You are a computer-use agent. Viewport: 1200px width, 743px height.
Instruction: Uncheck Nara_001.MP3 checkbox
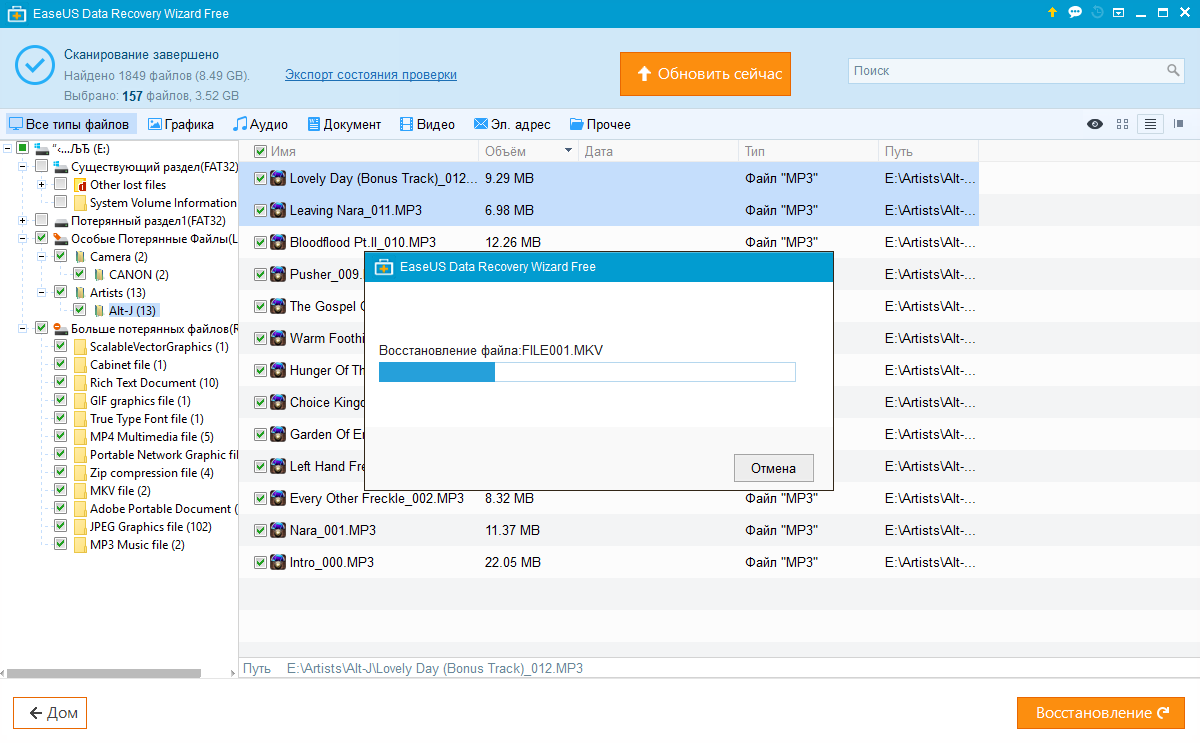pyautogui.click(x=260, y=530)
